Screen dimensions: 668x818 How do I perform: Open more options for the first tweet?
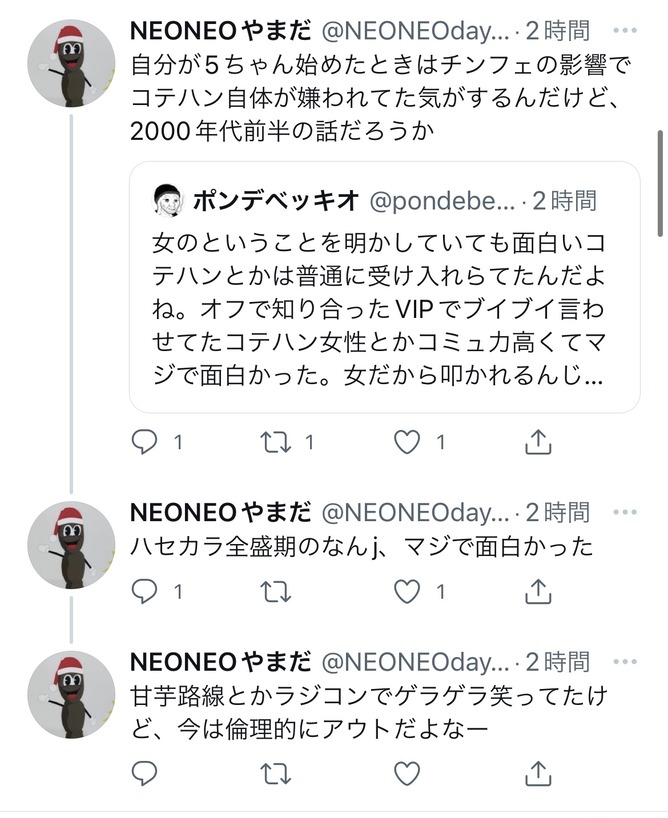pos(626,31)
